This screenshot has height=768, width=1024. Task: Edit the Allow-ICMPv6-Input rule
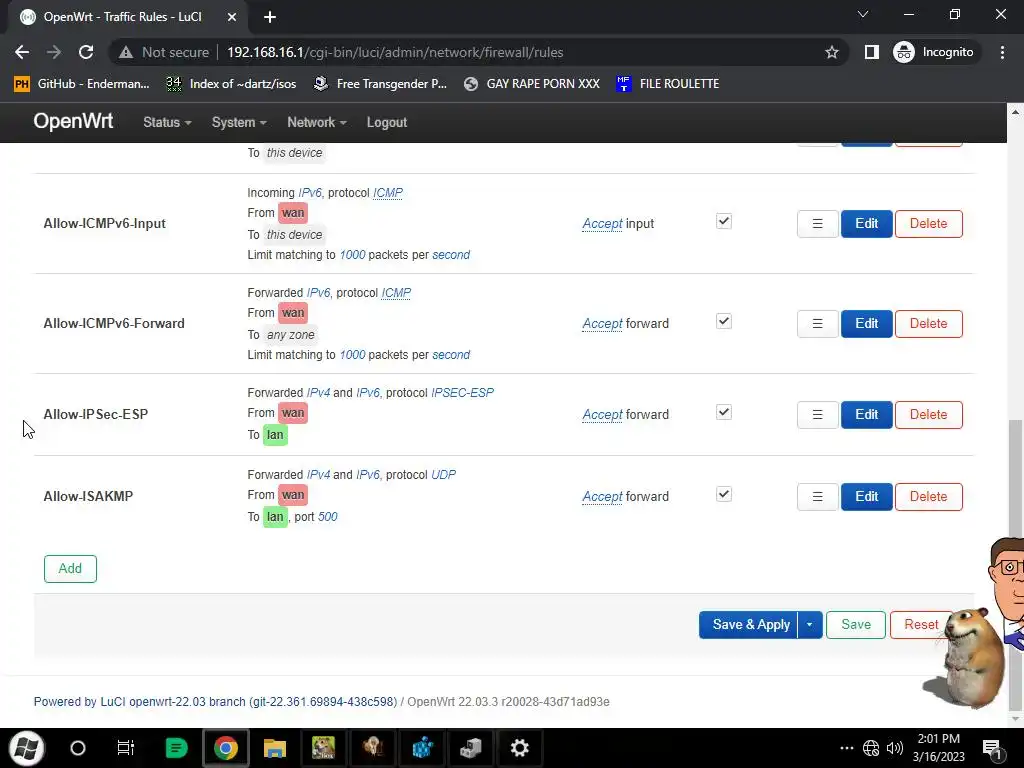[x=867, y=223]
